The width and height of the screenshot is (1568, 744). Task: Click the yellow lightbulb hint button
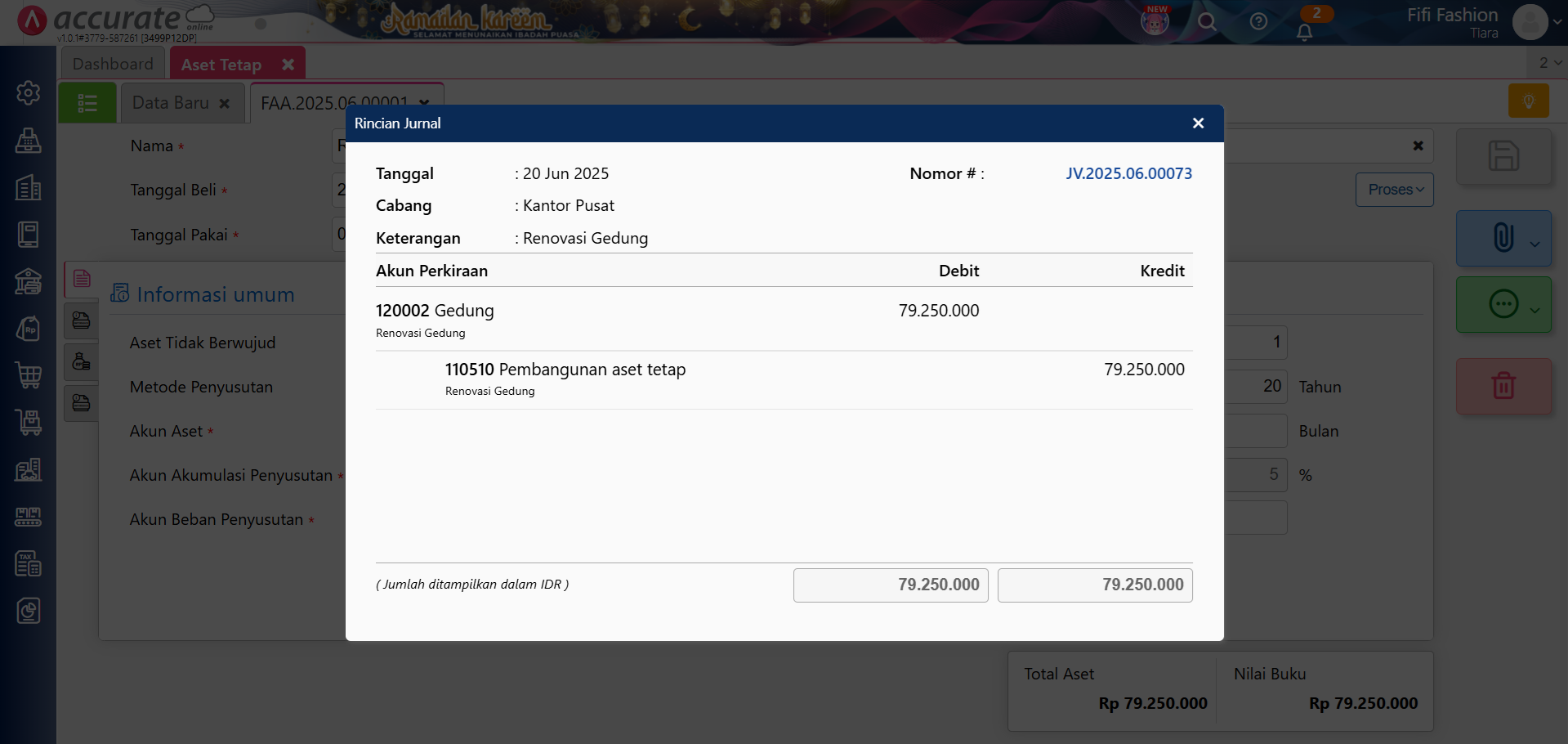(x=1528, y=101)
